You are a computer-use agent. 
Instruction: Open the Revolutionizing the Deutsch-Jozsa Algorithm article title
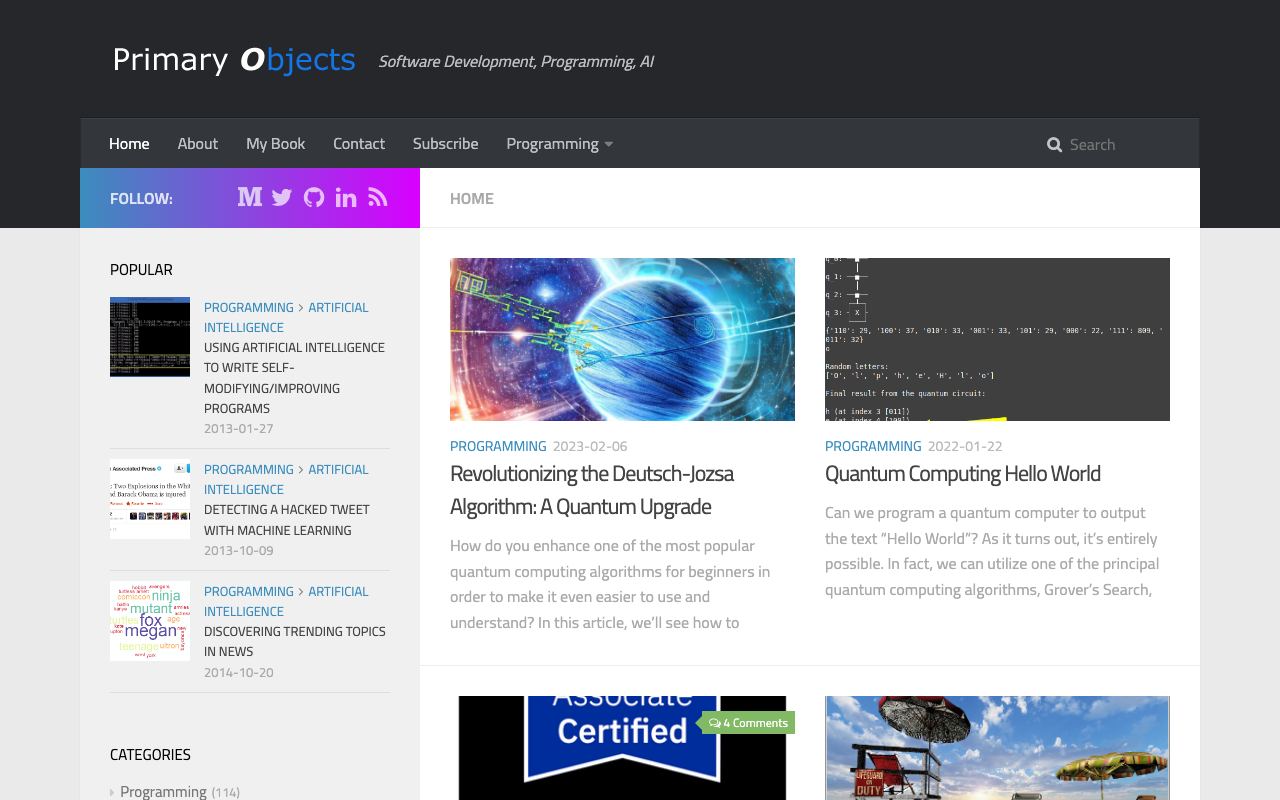point(592,490)
